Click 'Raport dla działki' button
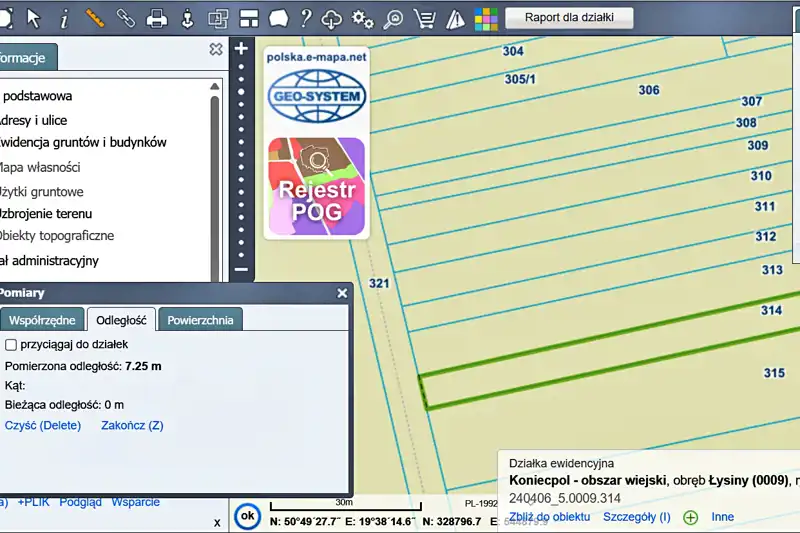Image resolution: width=800 pixels, height=533 pixels. [569, 17]
